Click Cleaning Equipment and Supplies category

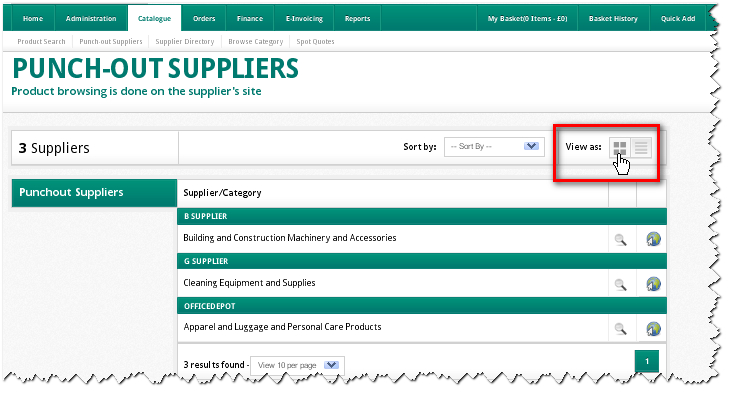tap(249, 283)
